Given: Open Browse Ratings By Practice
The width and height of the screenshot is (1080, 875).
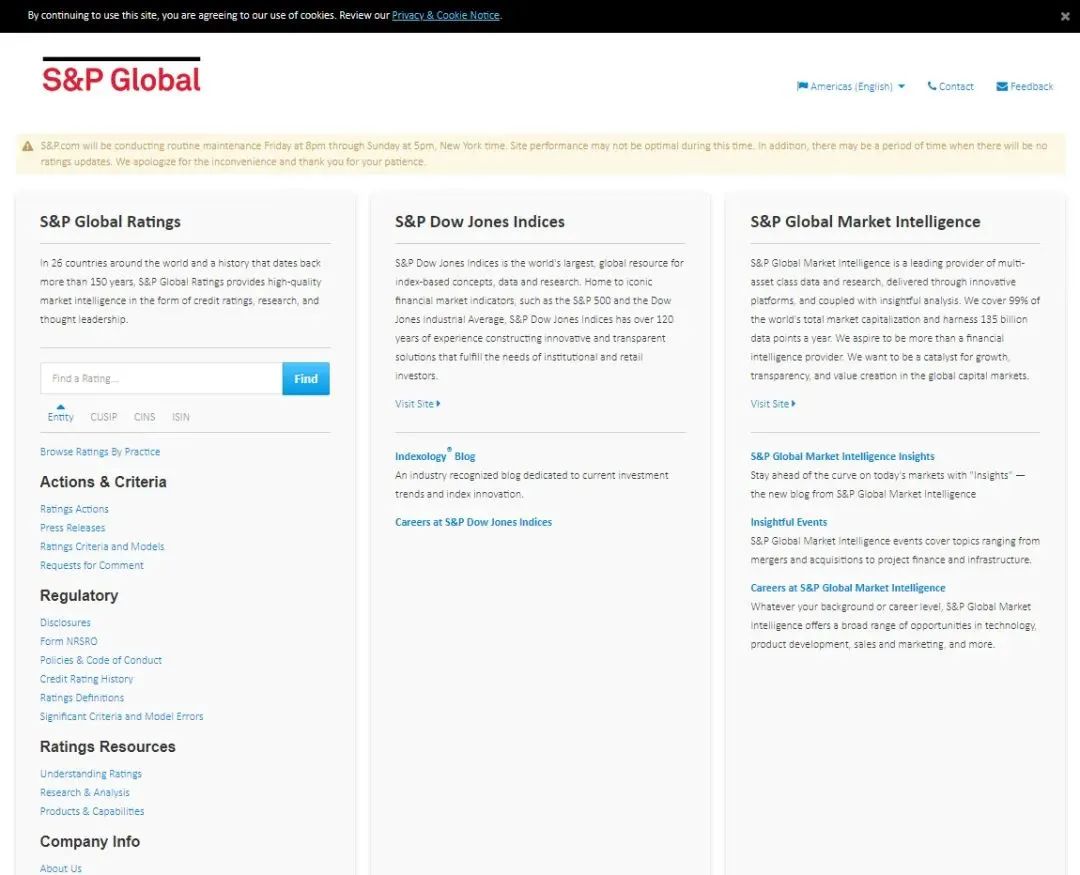Looking at the screenshot, I should coord(100,452).
